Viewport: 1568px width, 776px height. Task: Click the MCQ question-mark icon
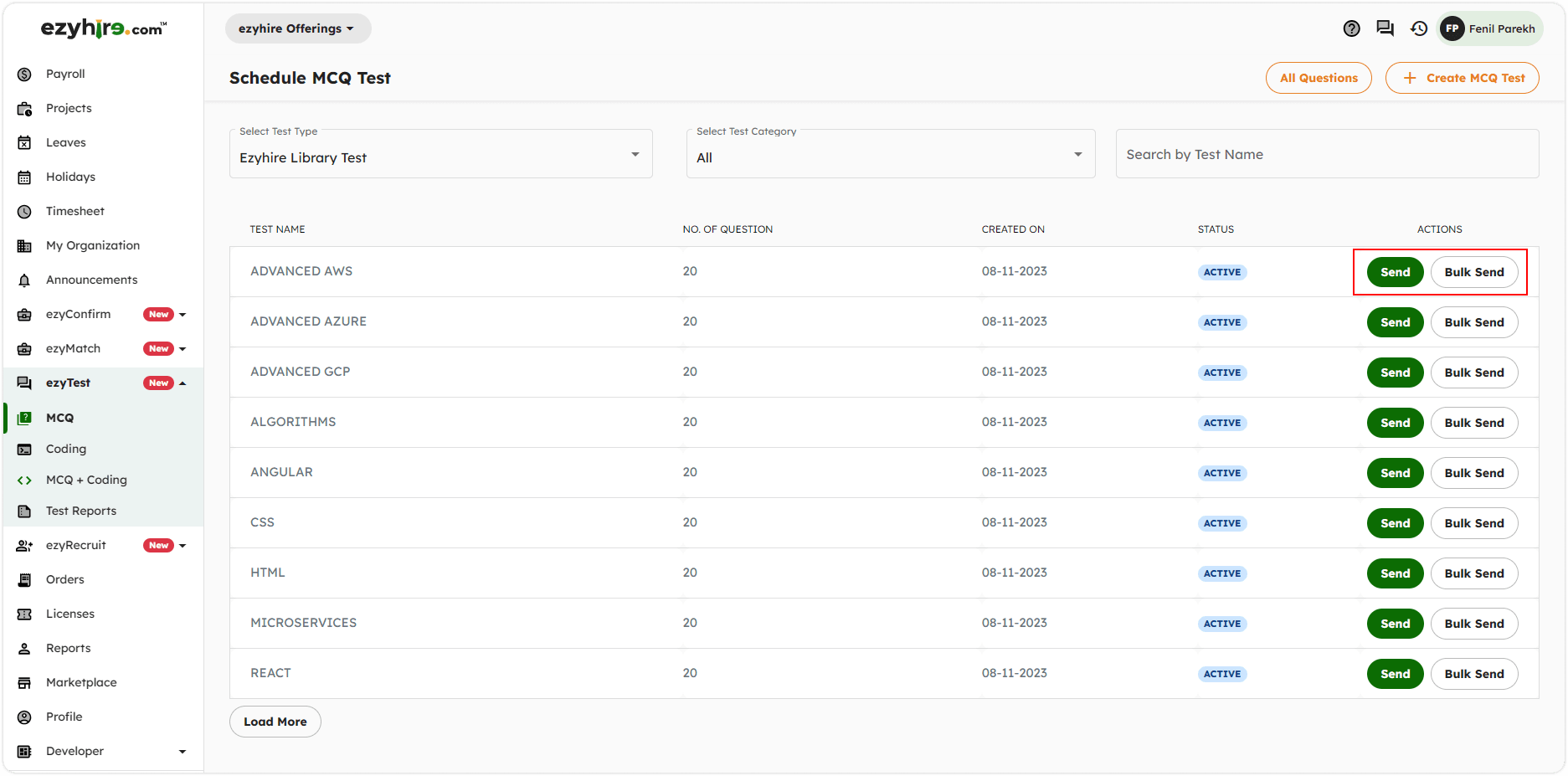[x=24, y=418]
